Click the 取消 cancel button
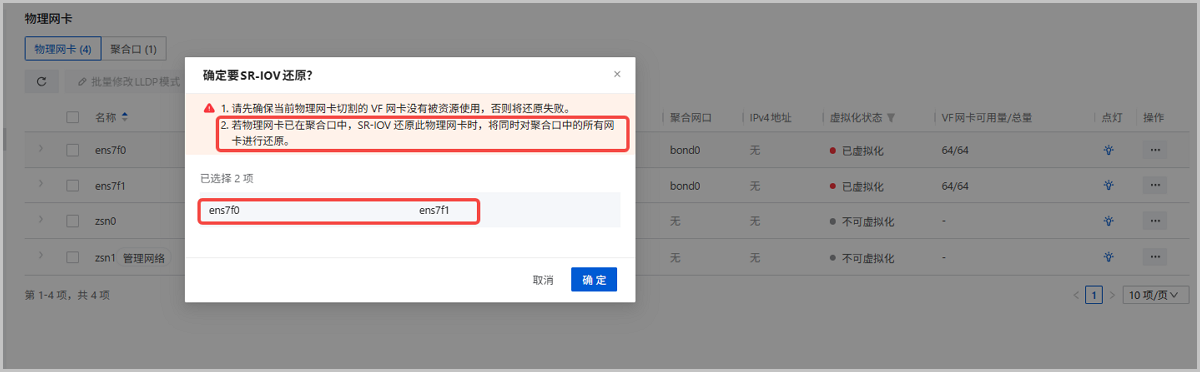This screenshot has height=372, width=1200. [x=543, y=280]
